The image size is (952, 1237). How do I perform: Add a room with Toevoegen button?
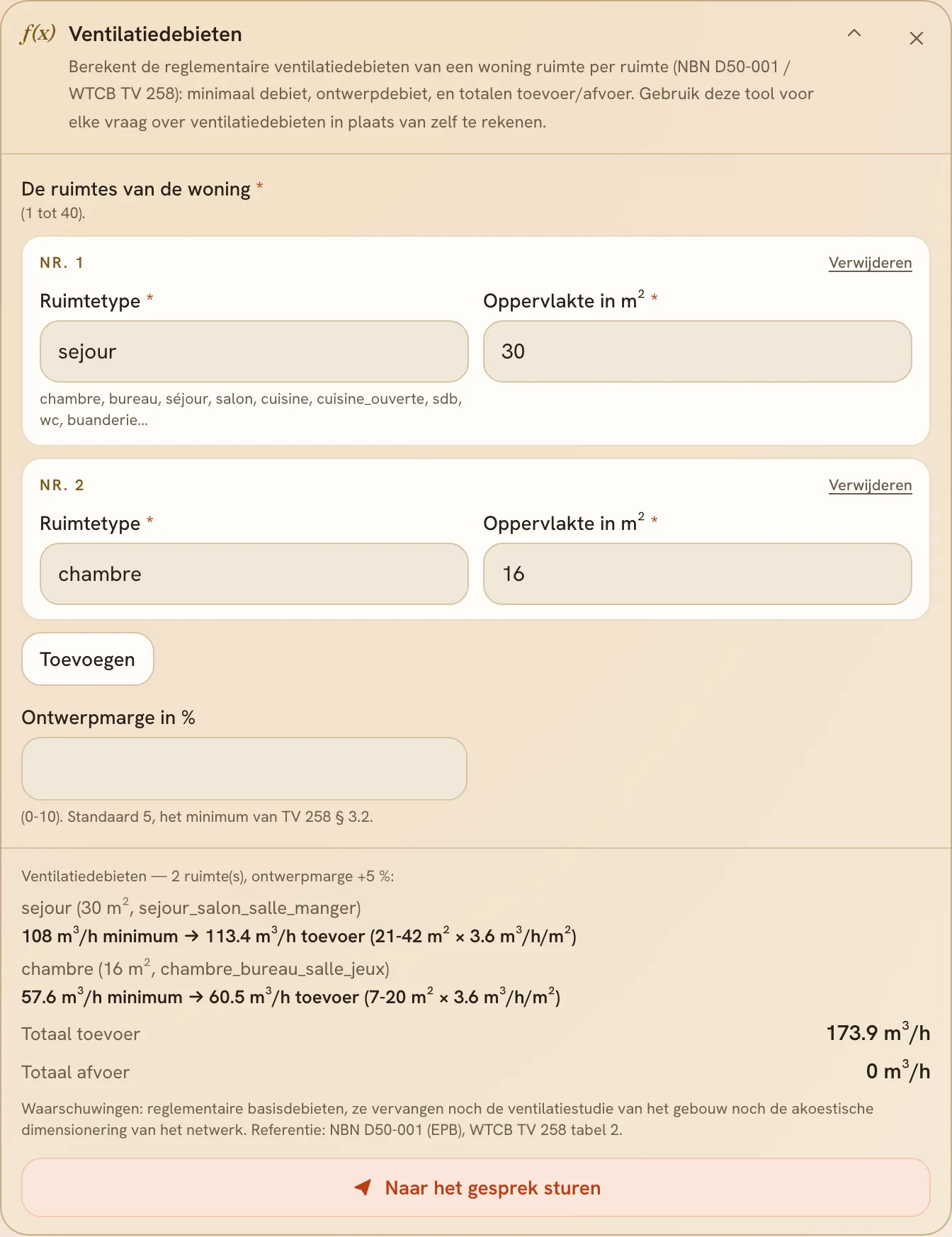tap(88, 659)
